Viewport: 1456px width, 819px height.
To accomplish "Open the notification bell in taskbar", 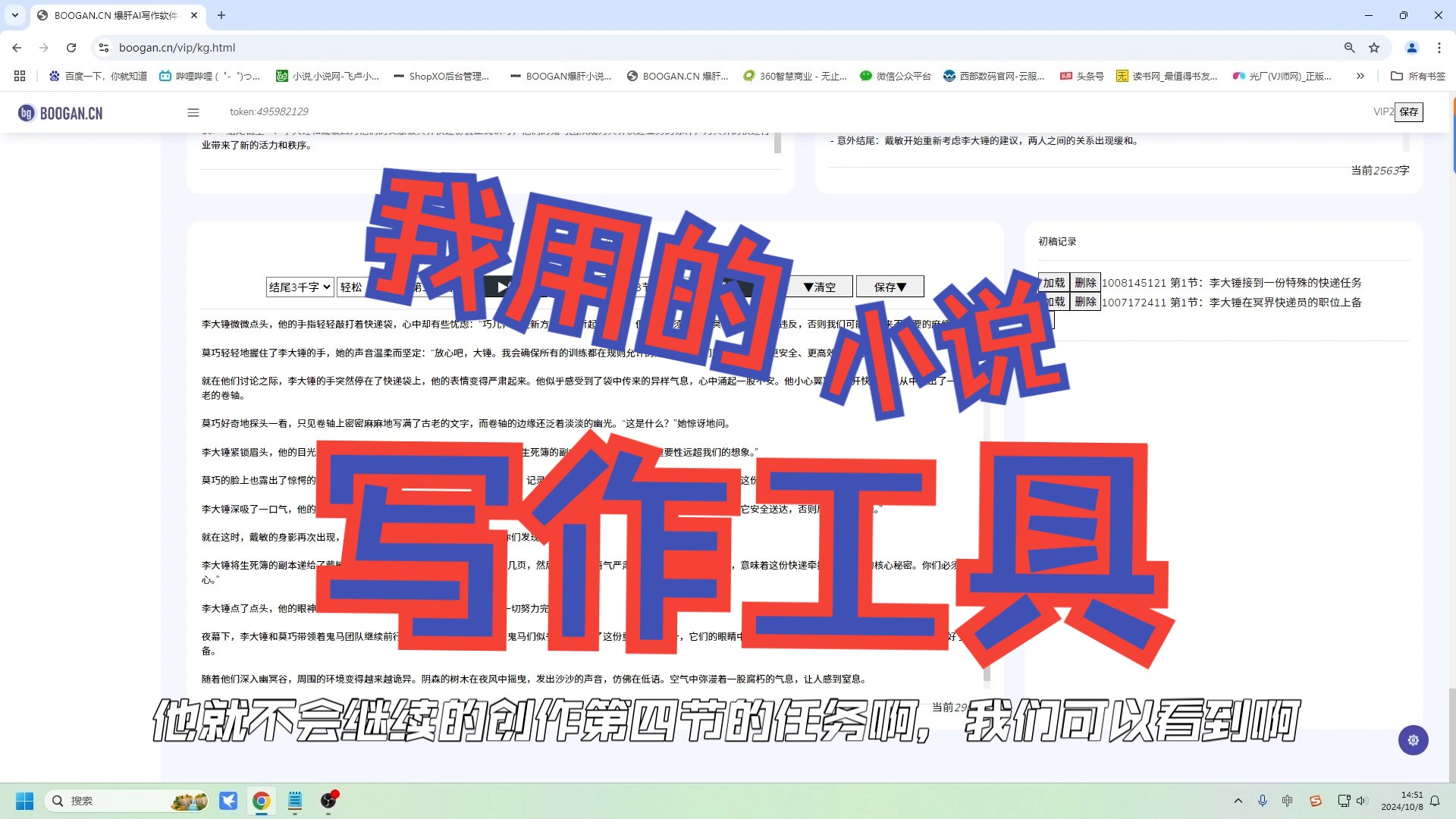I will 1435,801.
